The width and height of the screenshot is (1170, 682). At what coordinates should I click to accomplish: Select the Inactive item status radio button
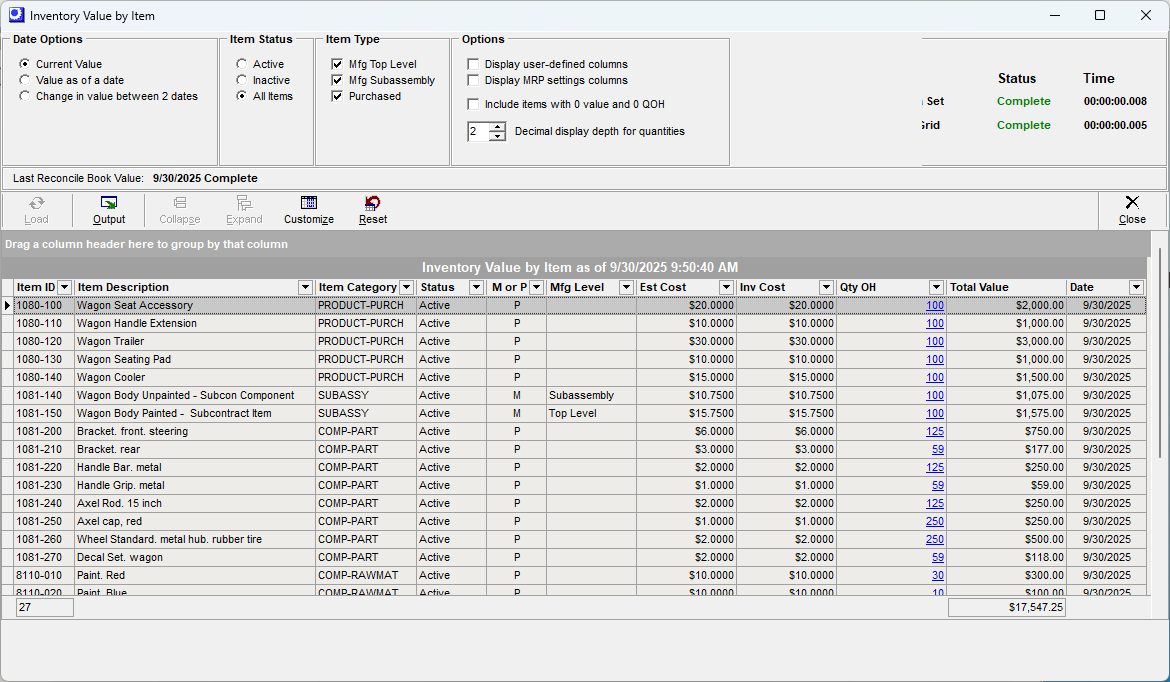pos(240,80)
